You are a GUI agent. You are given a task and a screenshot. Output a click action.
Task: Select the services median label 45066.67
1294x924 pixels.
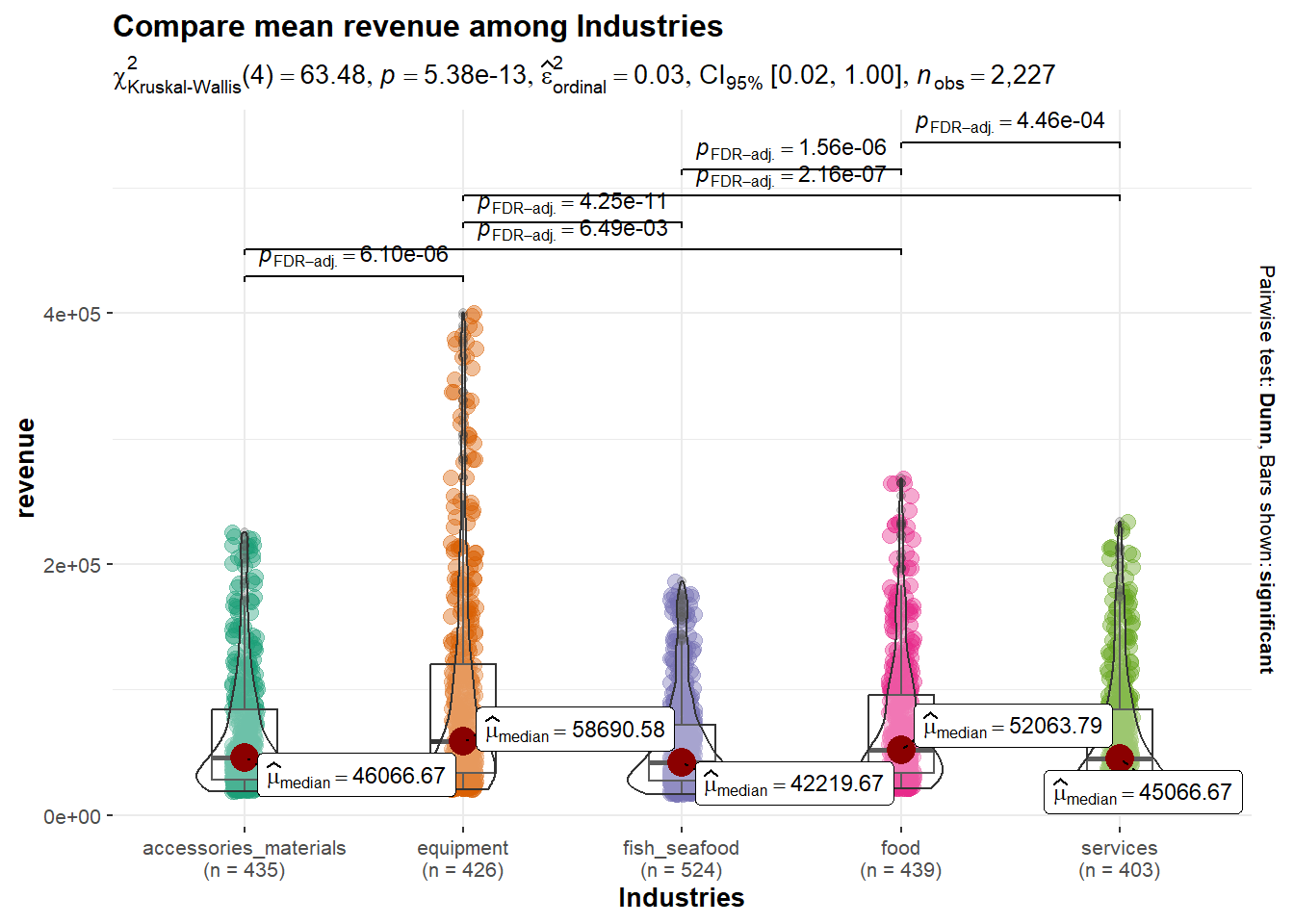click(1143, 792)
